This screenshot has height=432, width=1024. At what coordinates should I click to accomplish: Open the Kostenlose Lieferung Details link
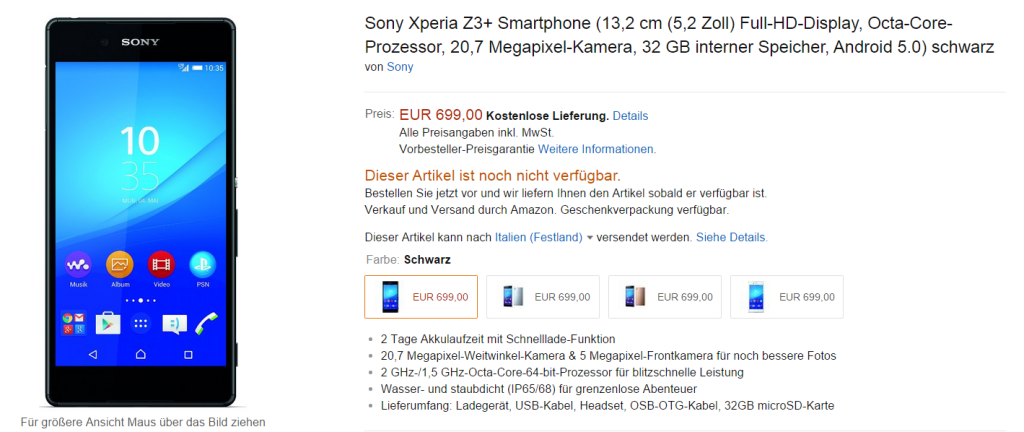coord(630,116)
